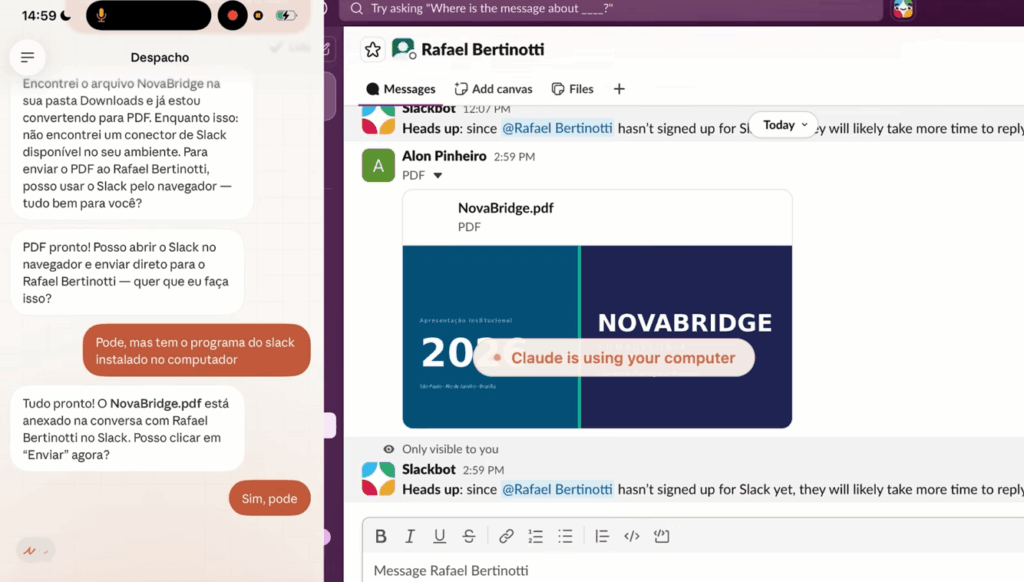
Task: Click the 2:59 PM timestamp beside Alon Pinheiro
Action: [x=514, y=157]
